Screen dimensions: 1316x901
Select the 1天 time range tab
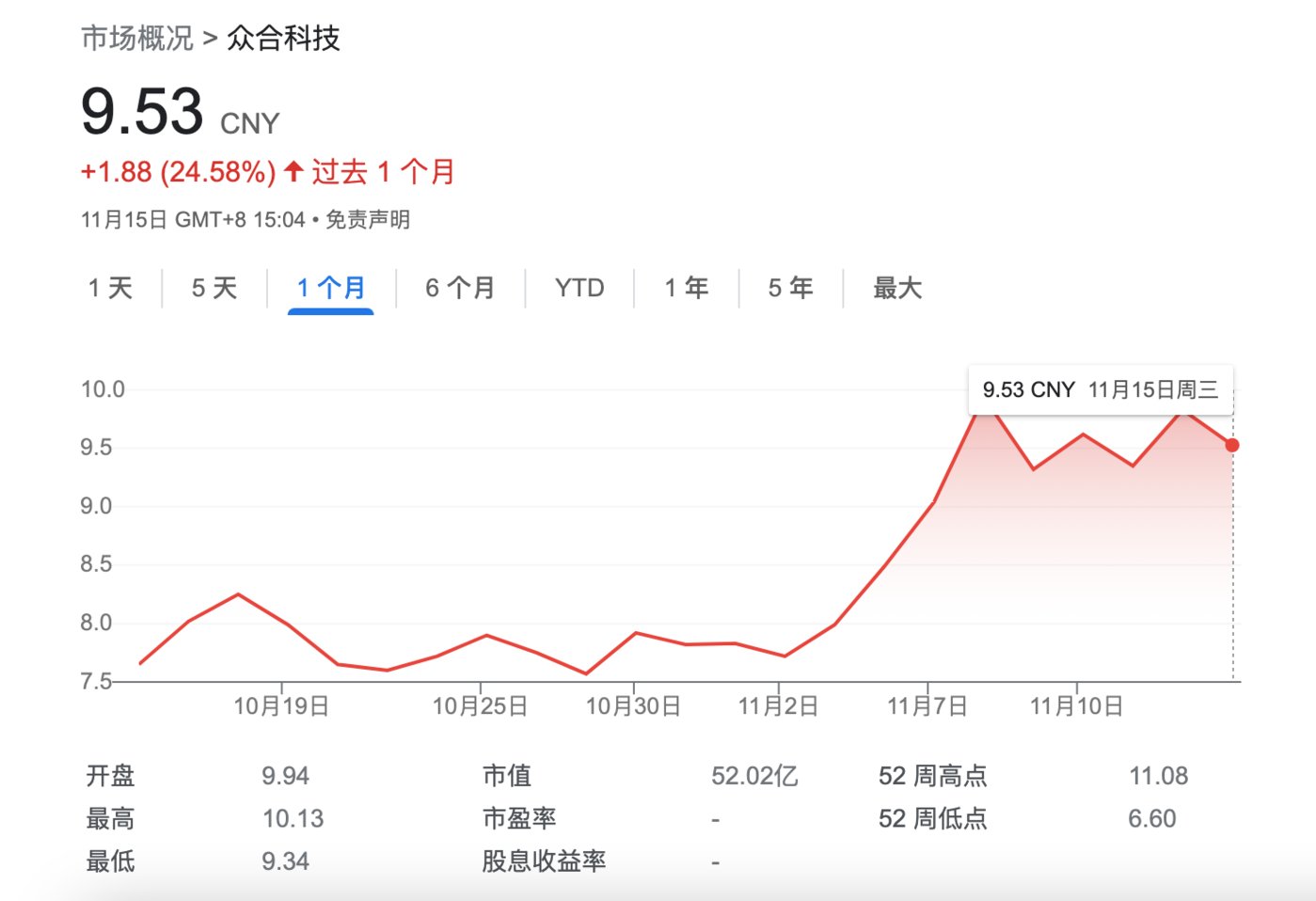(111, 289)
